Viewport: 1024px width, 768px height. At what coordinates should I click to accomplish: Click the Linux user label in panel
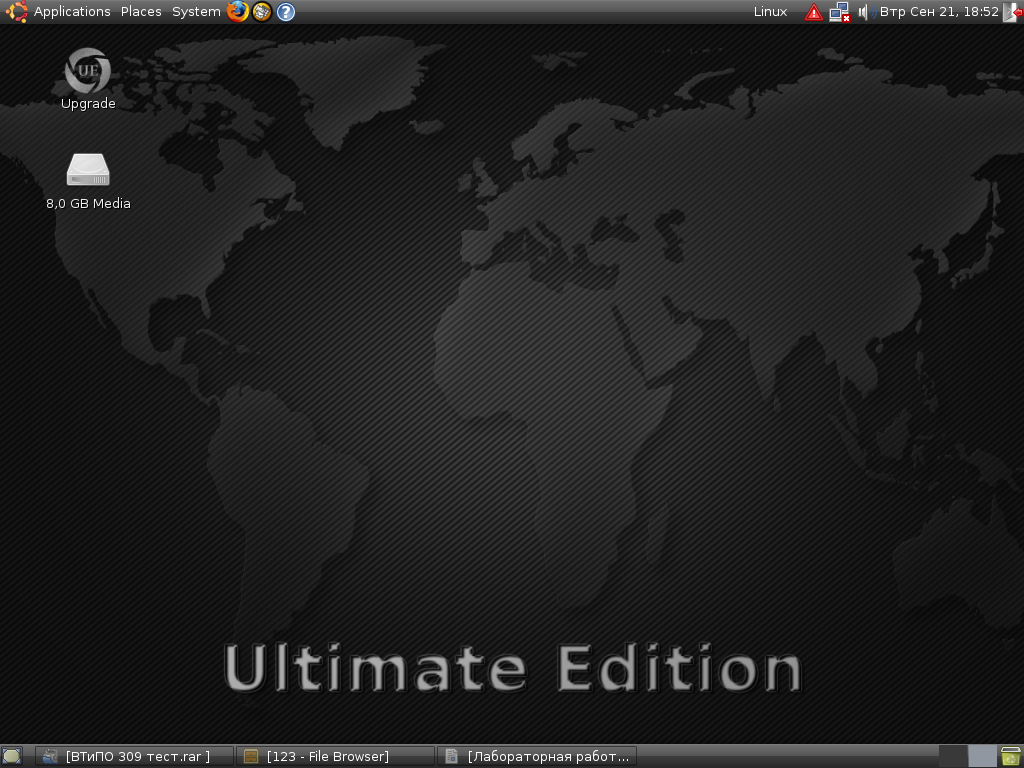[x=770, y=12]
